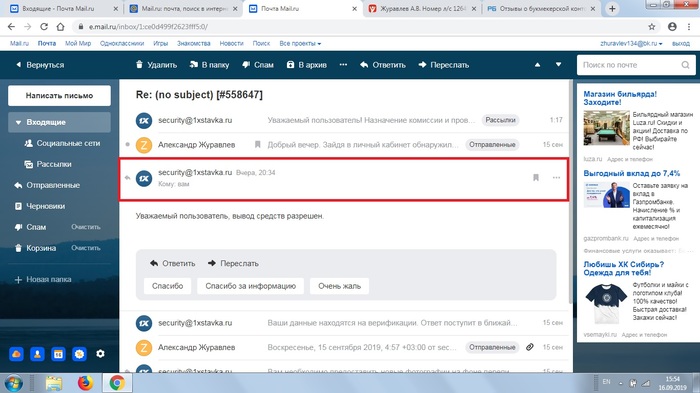The image size is (700, 393).
Task: Open the browser home page icon
Action: tap(60, 27)
